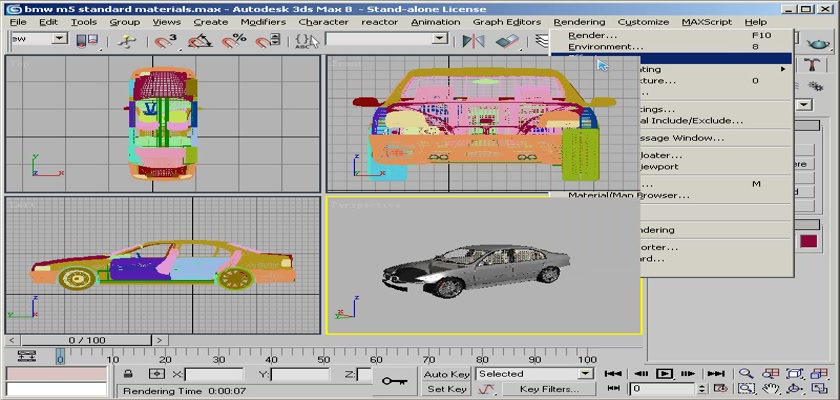Click the 0 / 100 time slider
840x400 pixels.
(87, 340)
